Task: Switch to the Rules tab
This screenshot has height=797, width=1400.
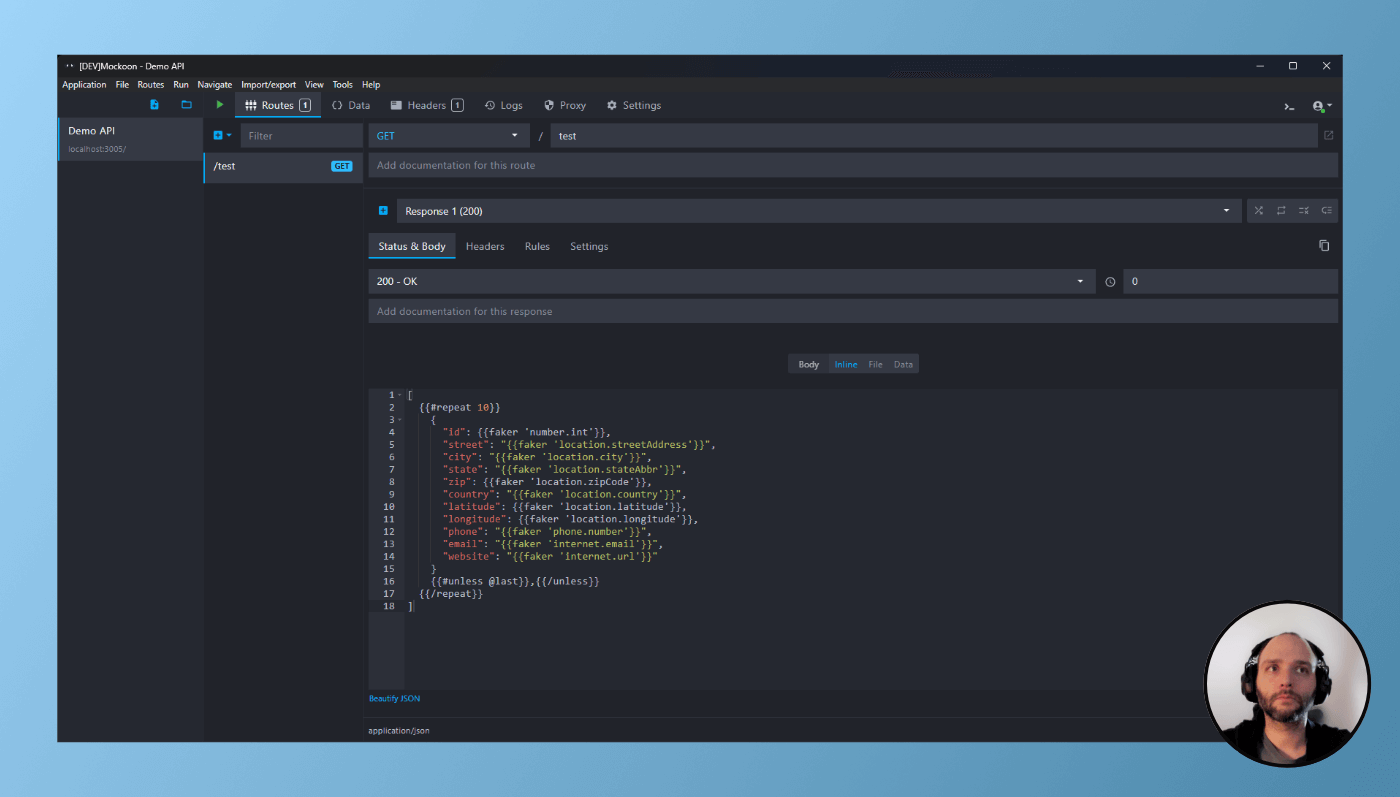Action: tap(537, 246)
